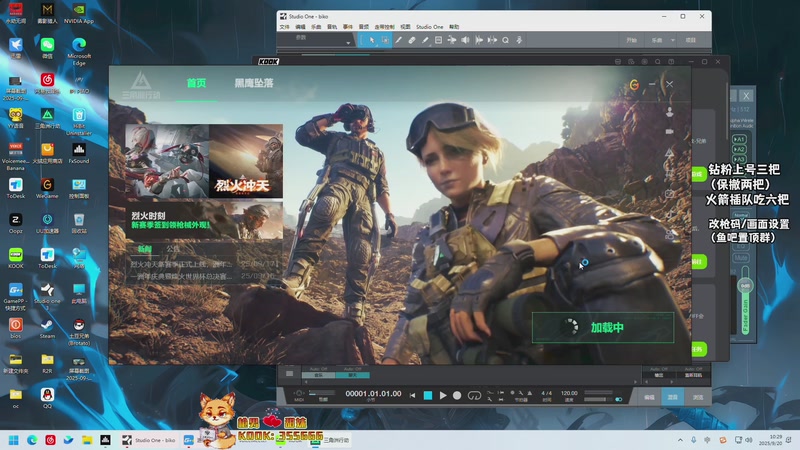Click the 加载中 loading button
The height and width of the screenshot is (450, 800).
click(603, 327)
